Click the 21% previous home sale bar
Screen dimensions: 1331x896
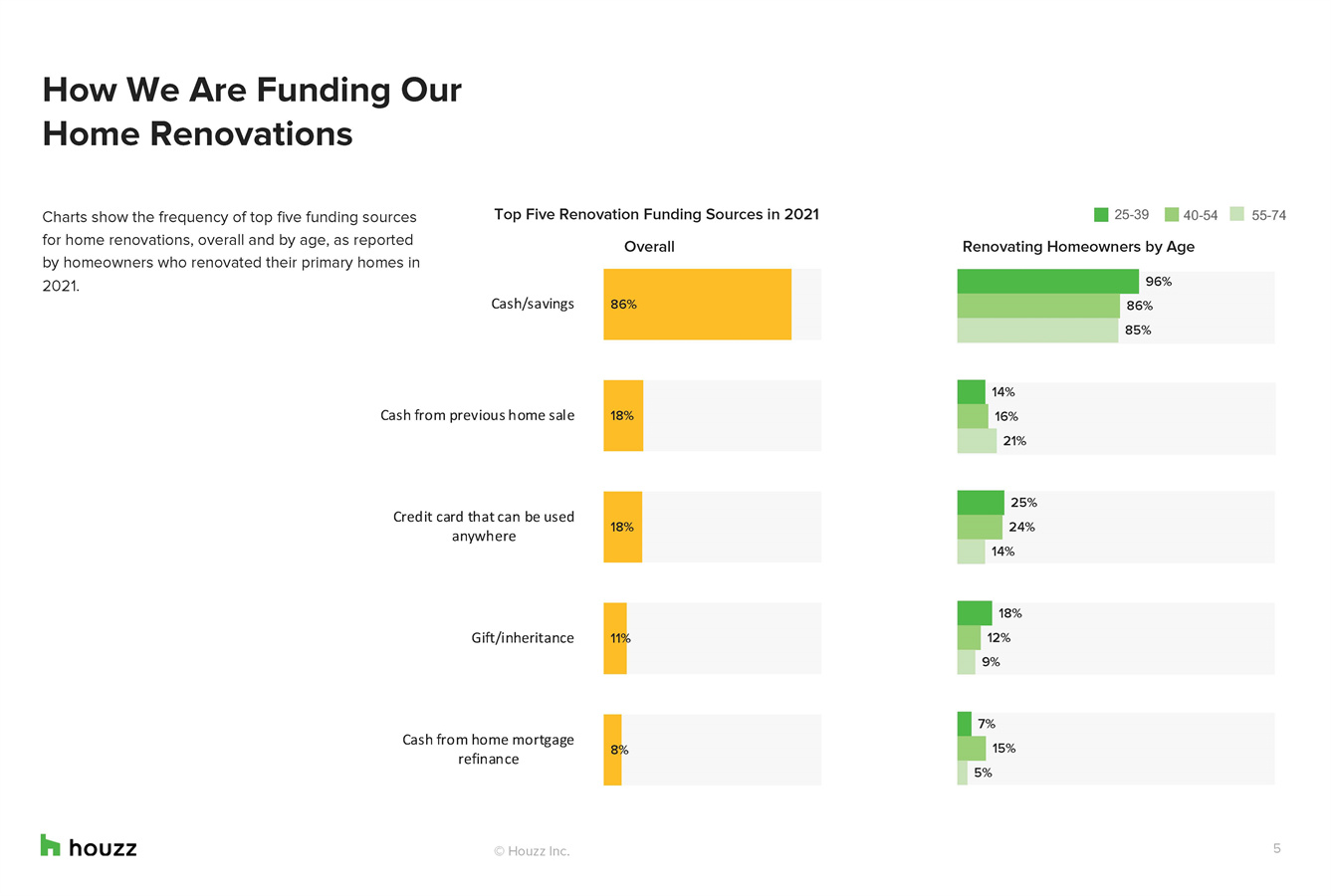pos(977,441)
